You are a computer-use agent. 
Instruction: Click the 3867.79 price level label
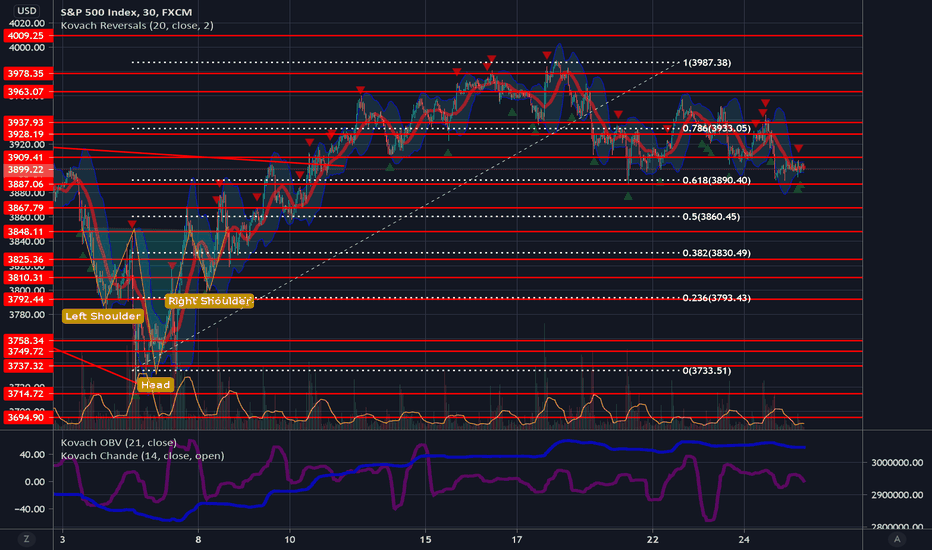28,208
